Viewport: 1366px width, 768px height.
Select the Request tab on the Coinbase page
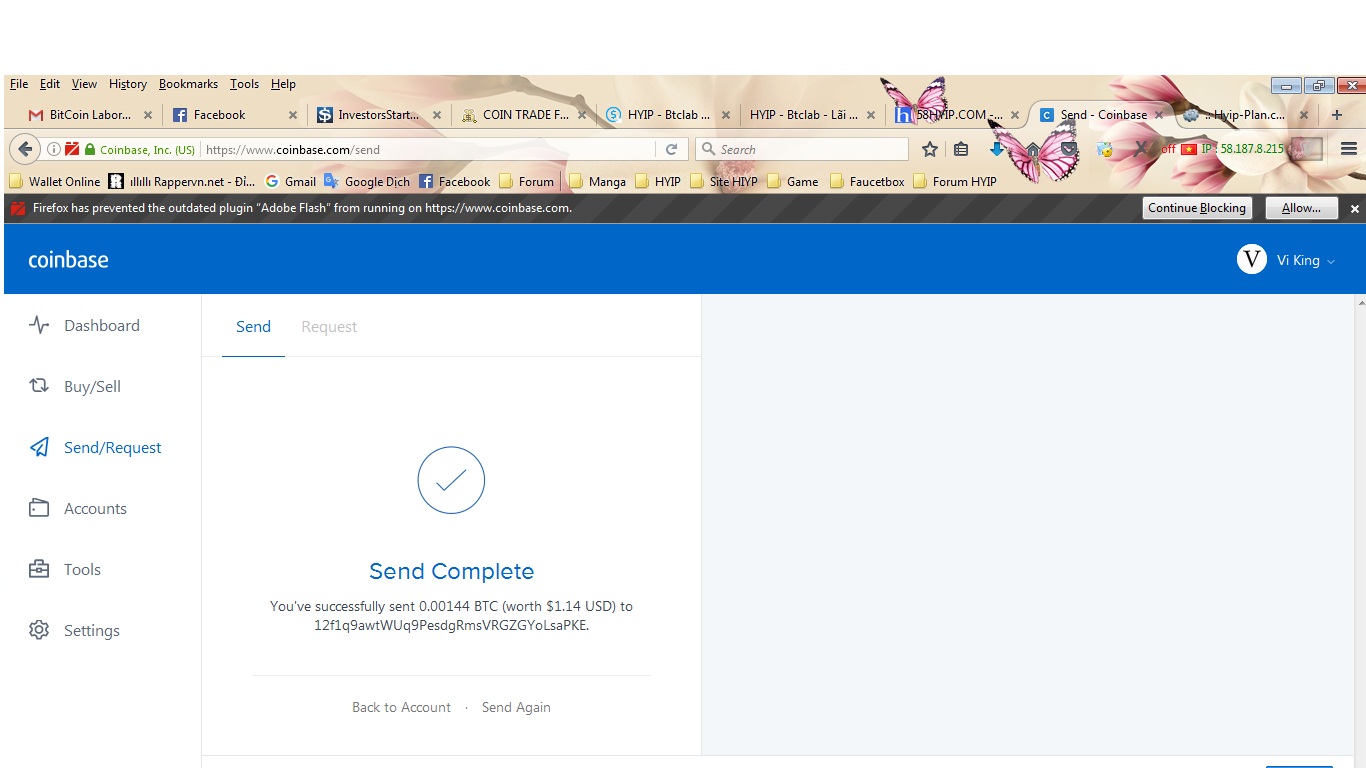tap(329, 327)
